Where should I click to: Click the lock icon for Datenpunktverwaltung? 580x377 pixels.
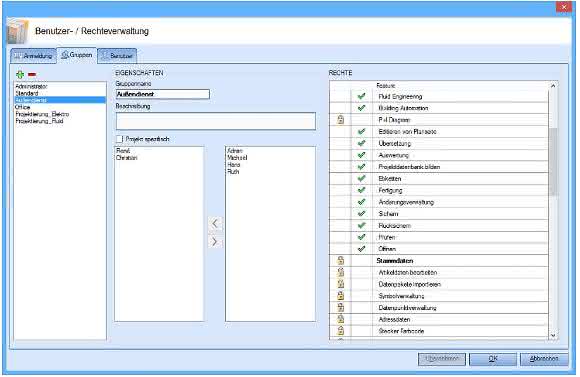(341, 307)
